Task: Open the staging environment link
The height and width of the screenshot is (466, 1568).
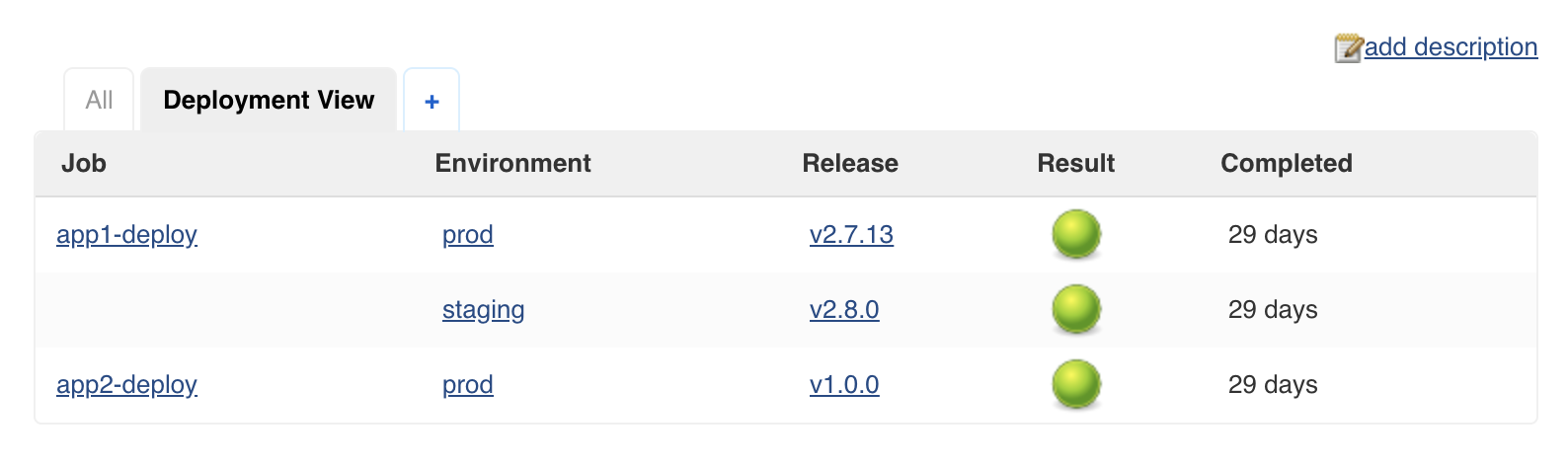Action: point(483,309)
